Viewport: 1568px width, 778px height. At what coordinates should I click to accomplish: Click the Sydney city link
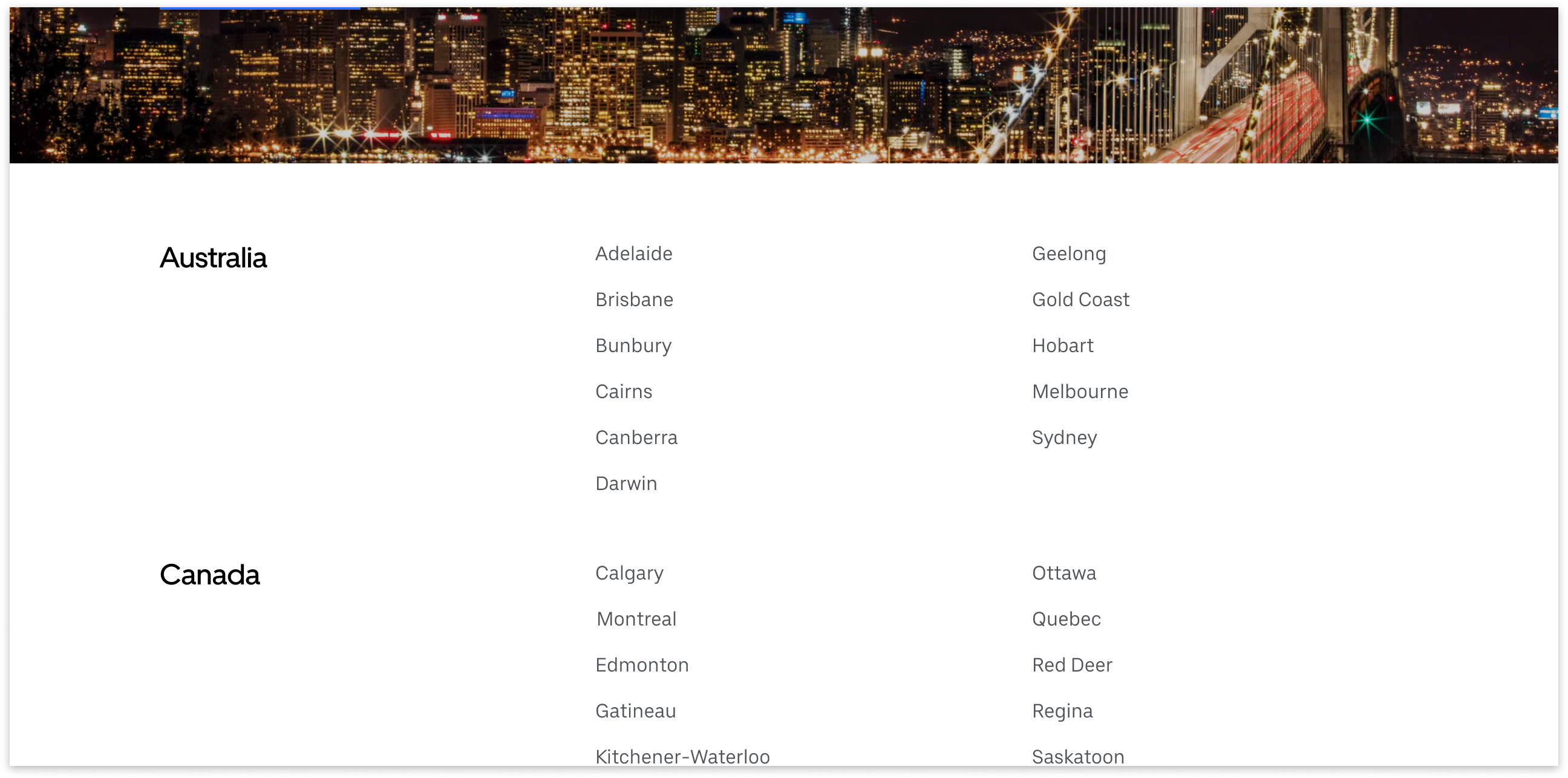1065,437
